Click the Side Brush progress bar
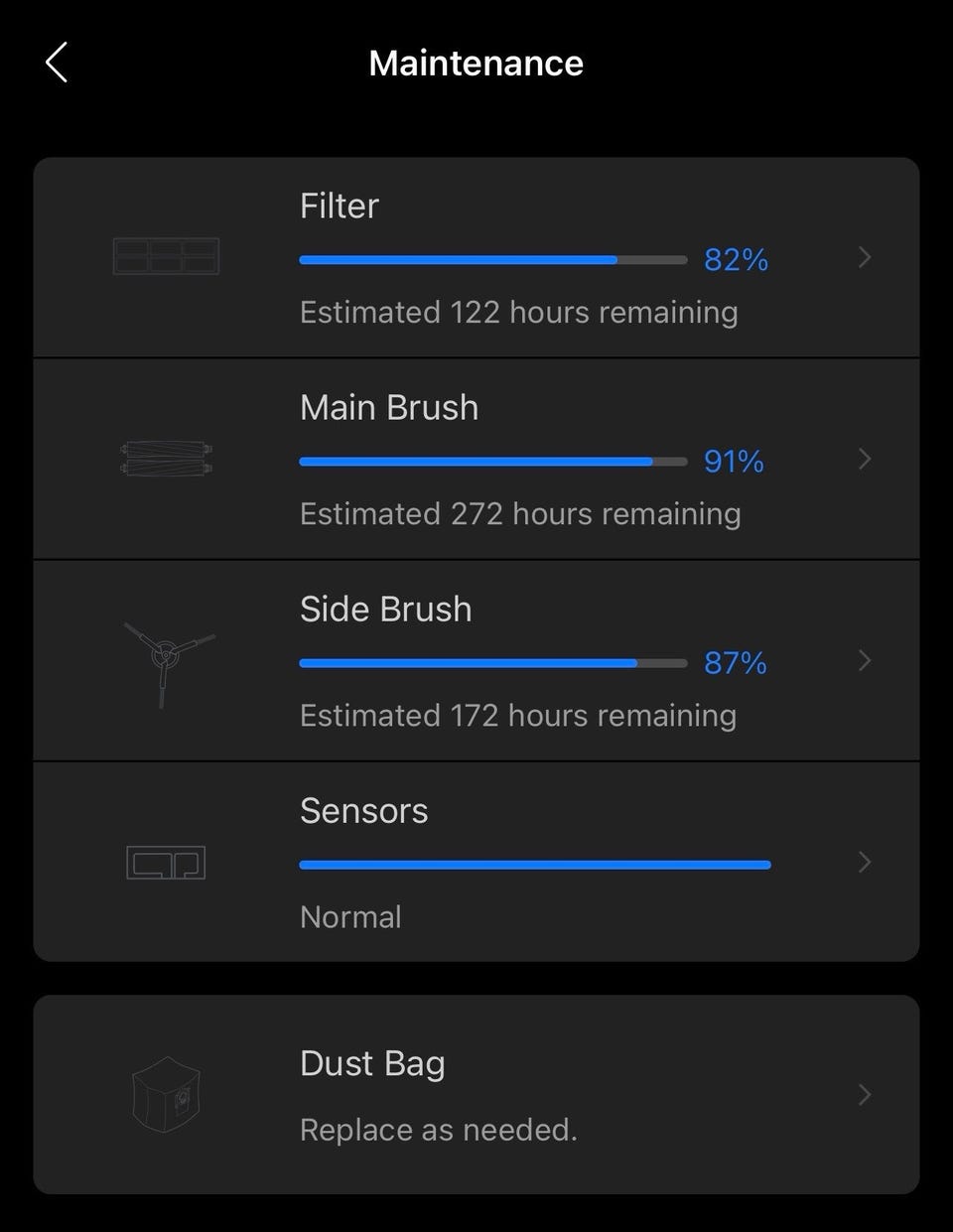The height and width of the screenshot is (1232, 953). [492, 663]
